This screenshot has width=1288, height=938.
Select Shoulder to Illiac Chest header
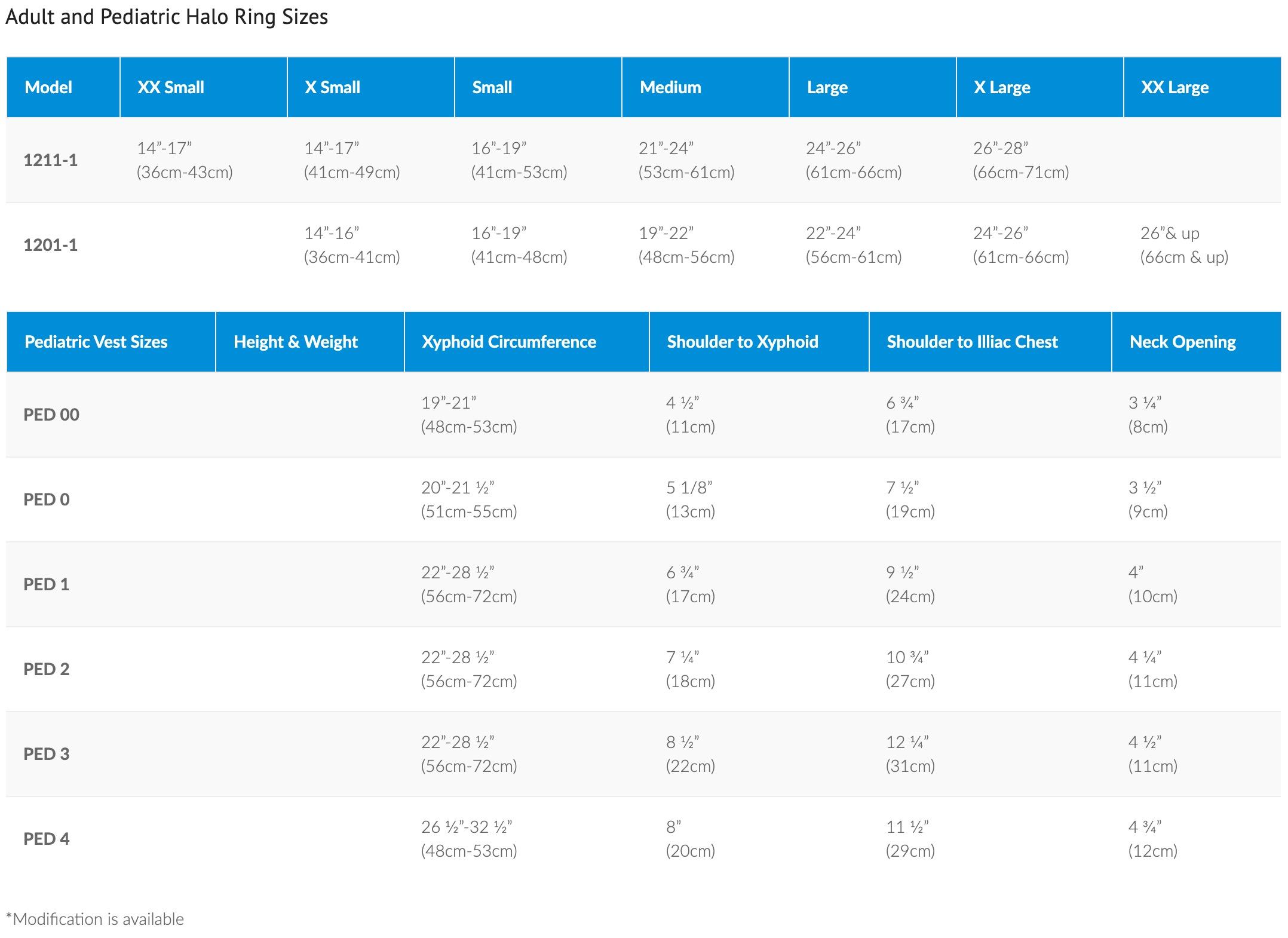click(x=972, y=342)
